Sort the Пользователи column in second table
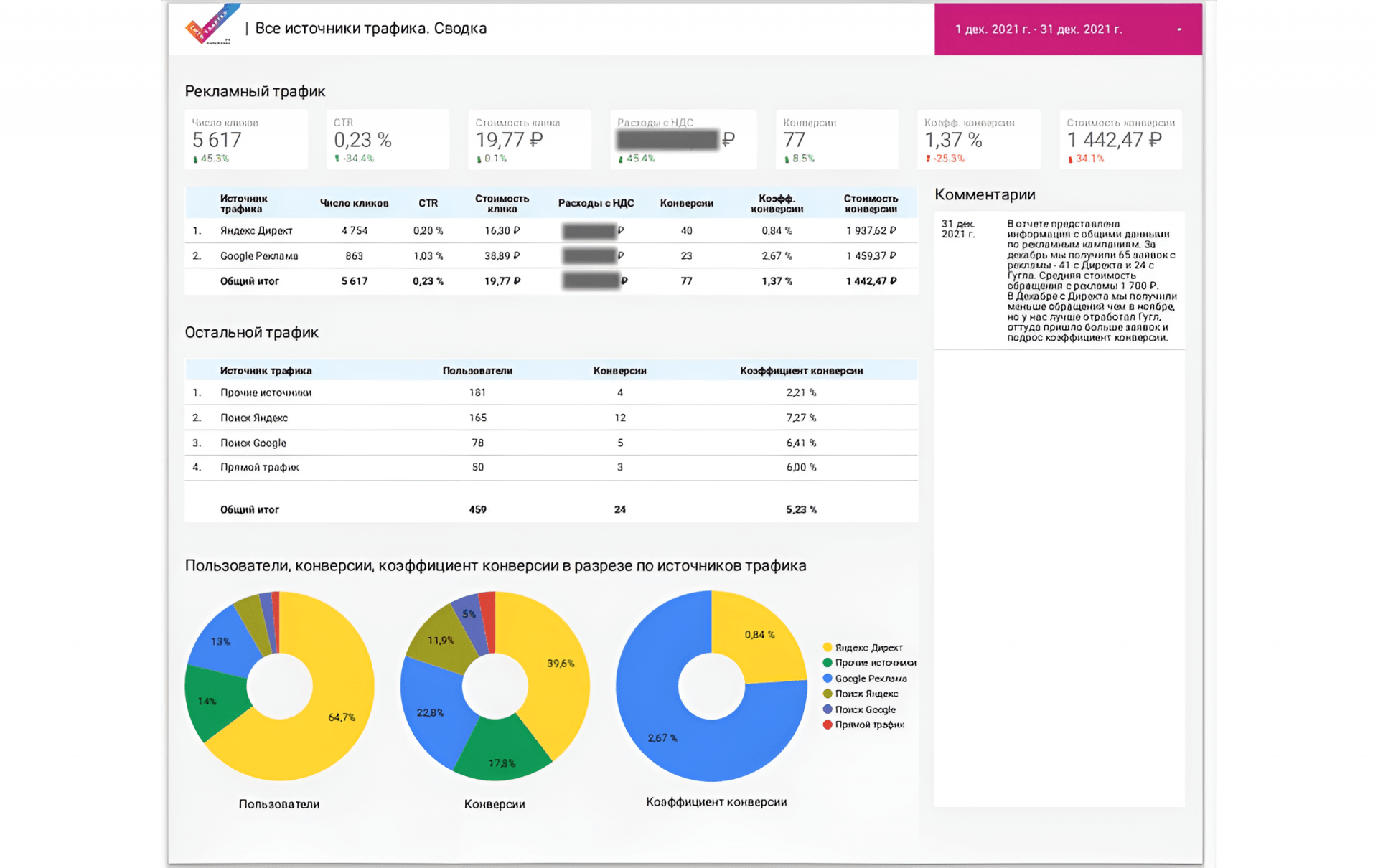1378x868 pixels. pyautogui.click(x=477, y=371)
